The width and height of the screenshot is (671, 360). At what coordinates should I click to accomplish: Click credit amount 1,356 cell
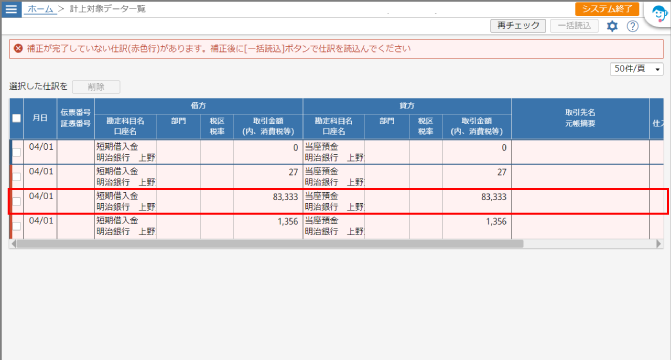(477, 226)
